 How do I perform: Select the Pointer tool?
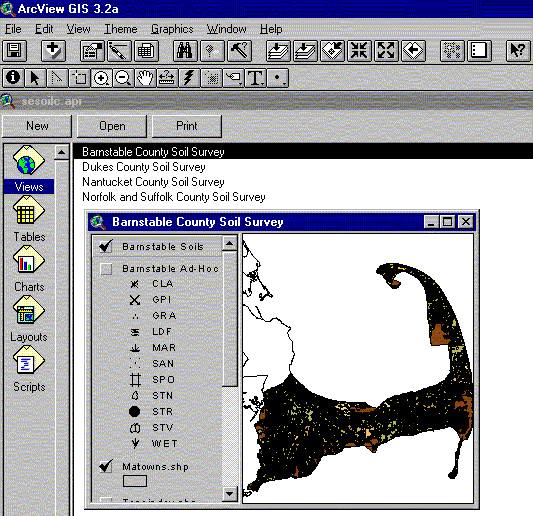click(x=35, y=78)
